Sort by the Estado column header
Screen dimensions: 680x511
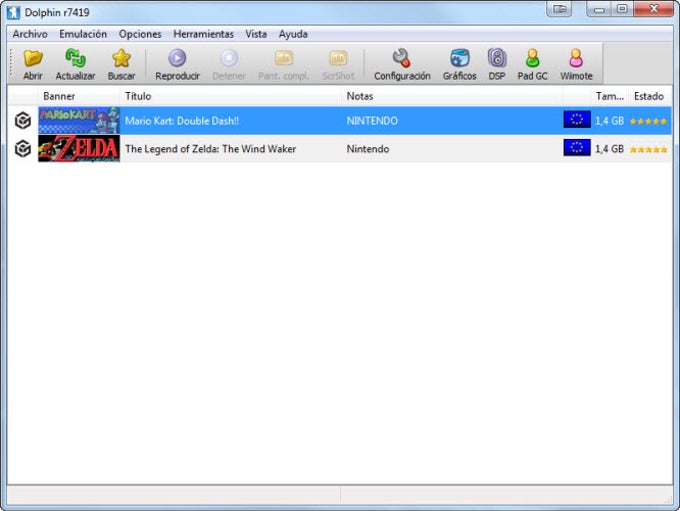coord(649,96)
